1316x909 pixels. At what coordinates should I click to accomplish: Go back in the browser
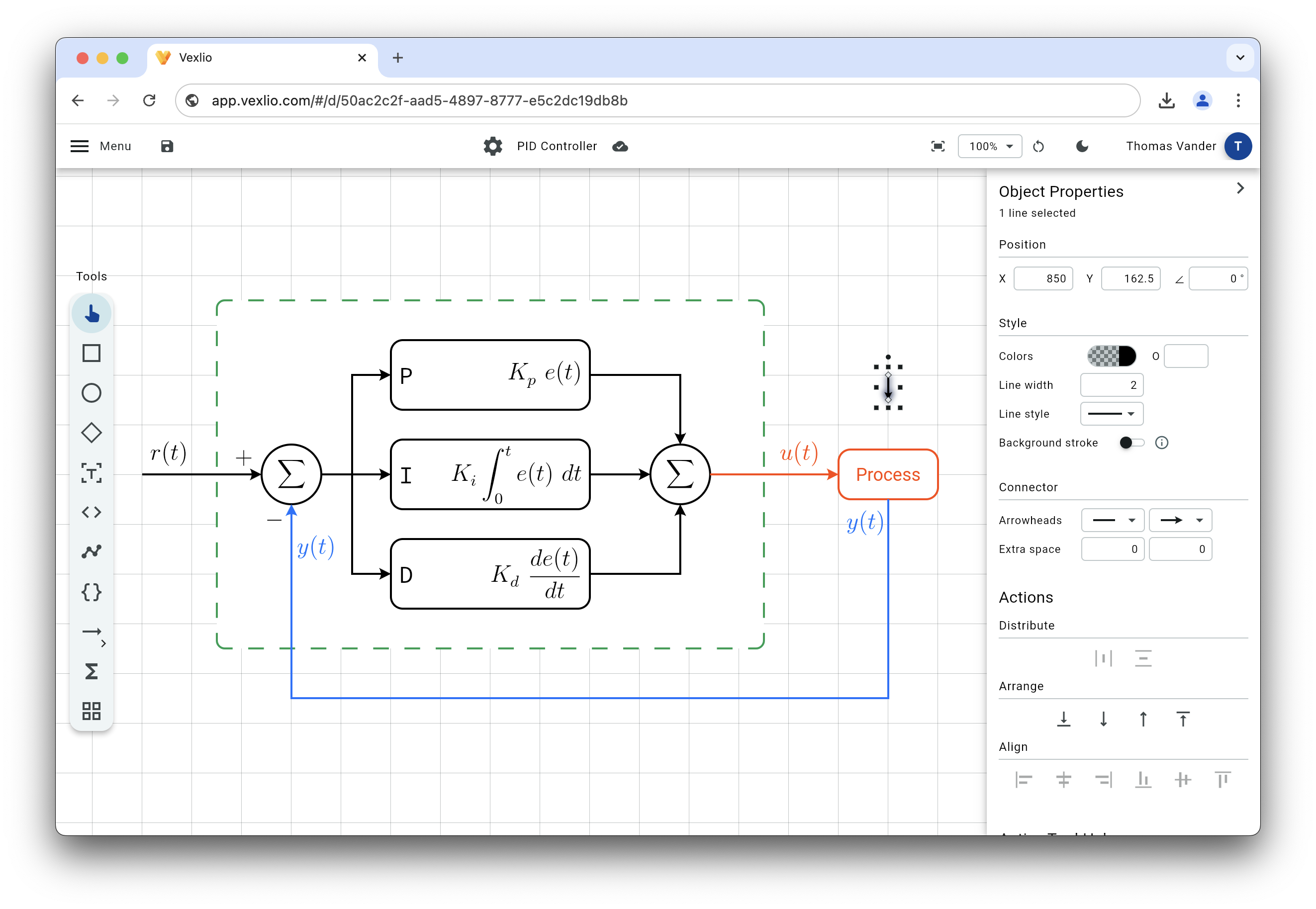(78, 101)
